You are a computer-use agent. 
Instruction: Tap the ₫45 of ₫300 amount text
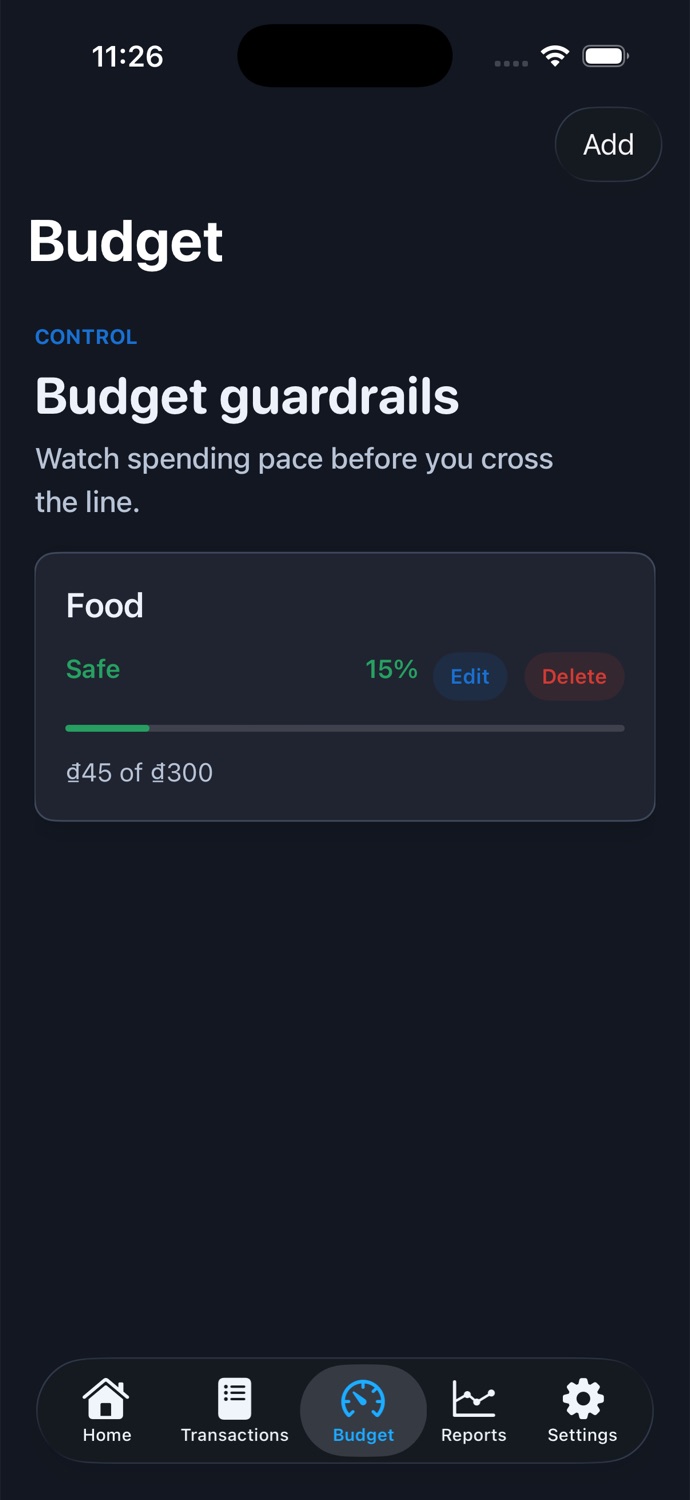point(139,772)
